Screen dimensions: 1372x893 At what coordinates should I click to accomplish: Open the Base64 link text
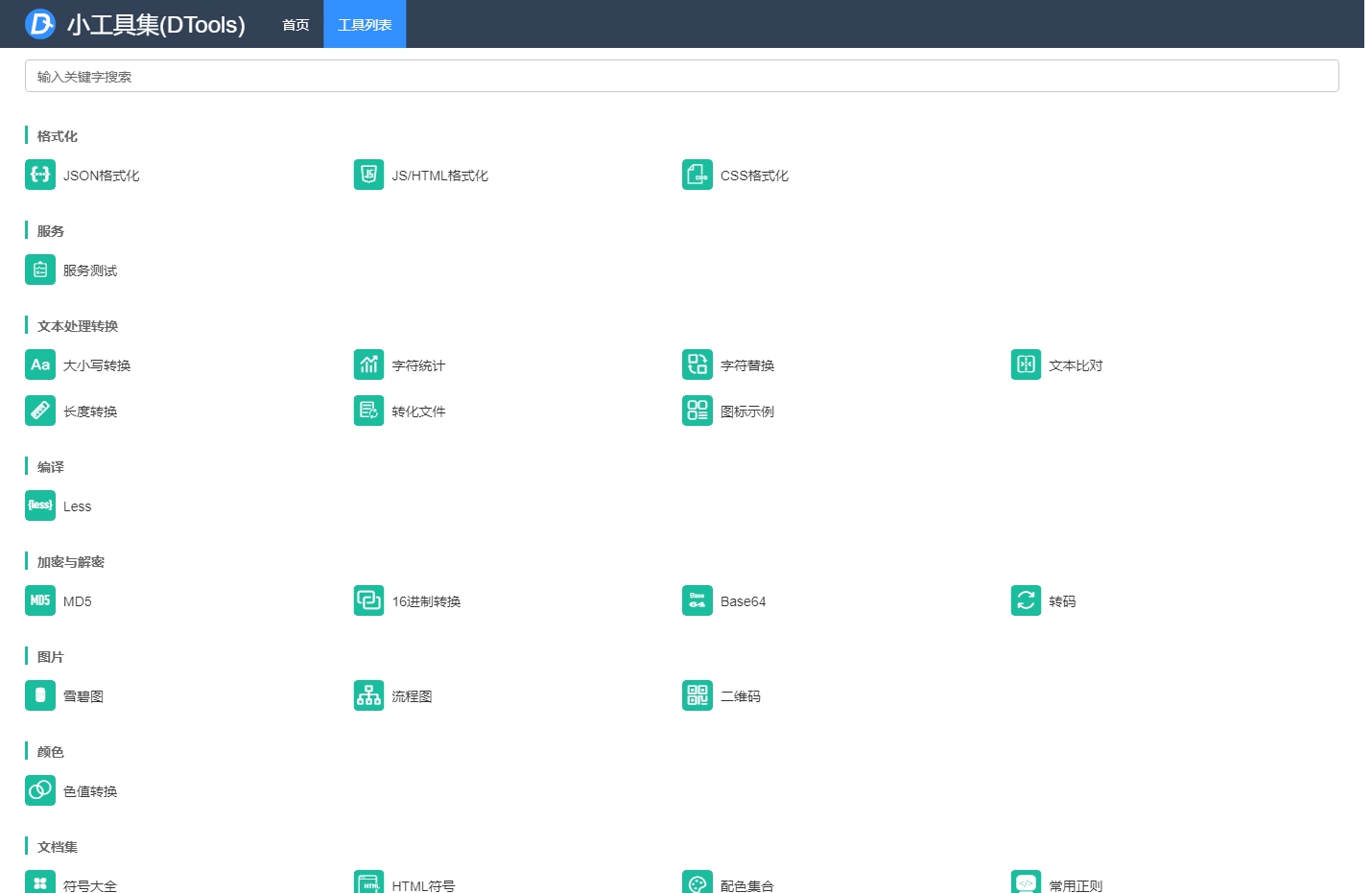click(x=744, y=601)
